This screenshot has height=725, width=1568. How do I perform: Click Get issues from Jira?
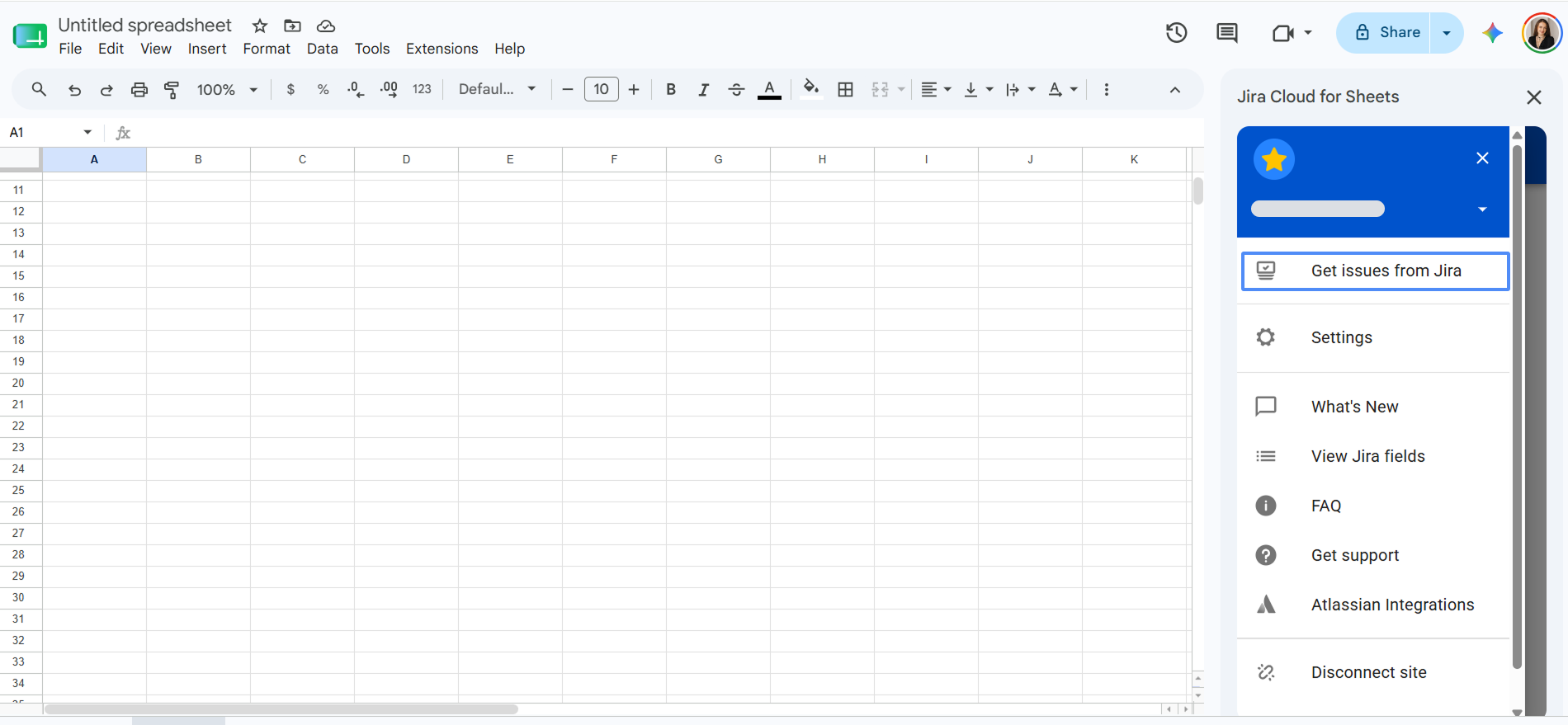point(1375,271)
